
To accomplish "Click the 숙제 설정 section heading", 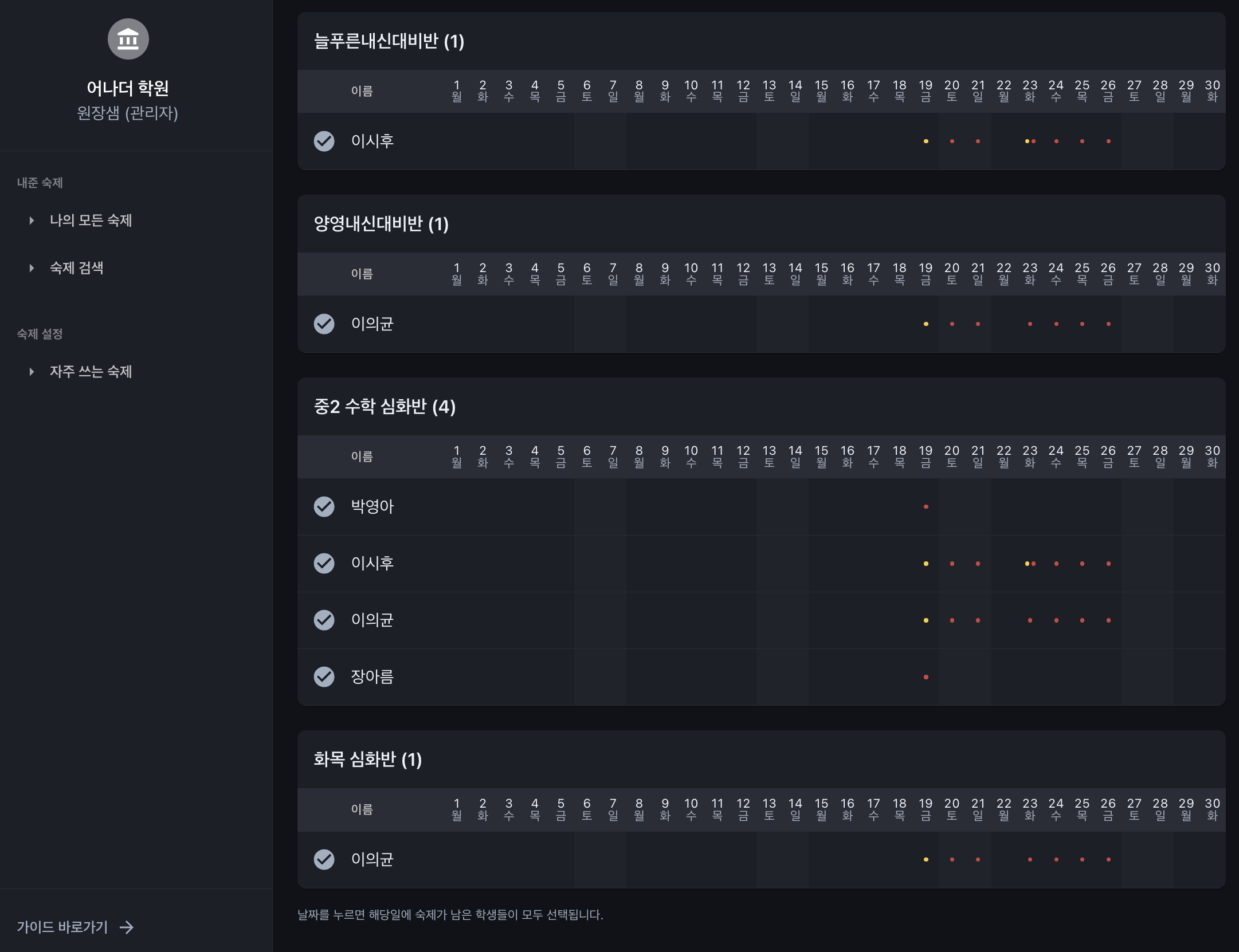I will click(x=40, y=334).
